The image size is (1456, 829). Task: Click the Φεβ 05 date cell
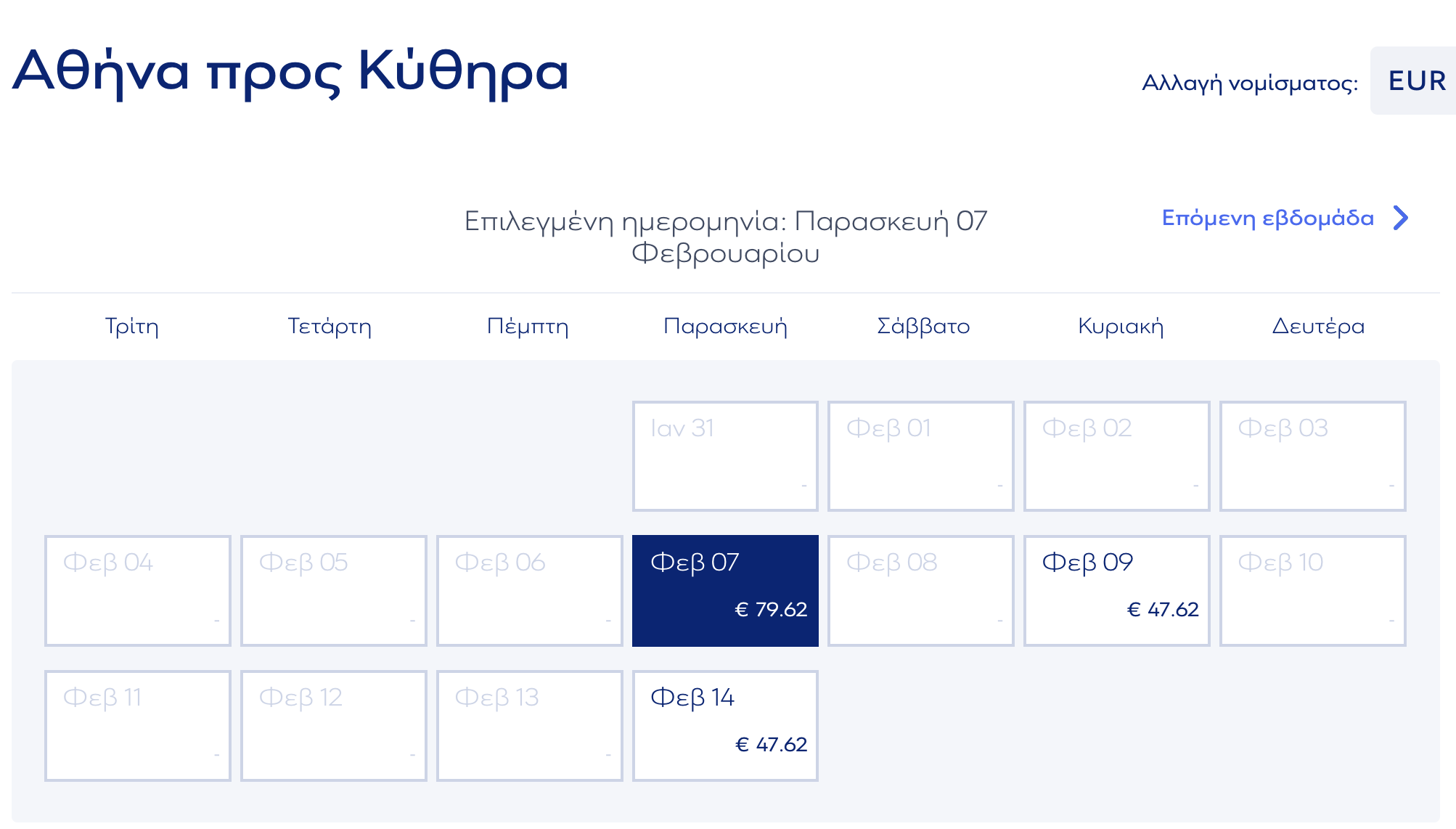point(334,590)
